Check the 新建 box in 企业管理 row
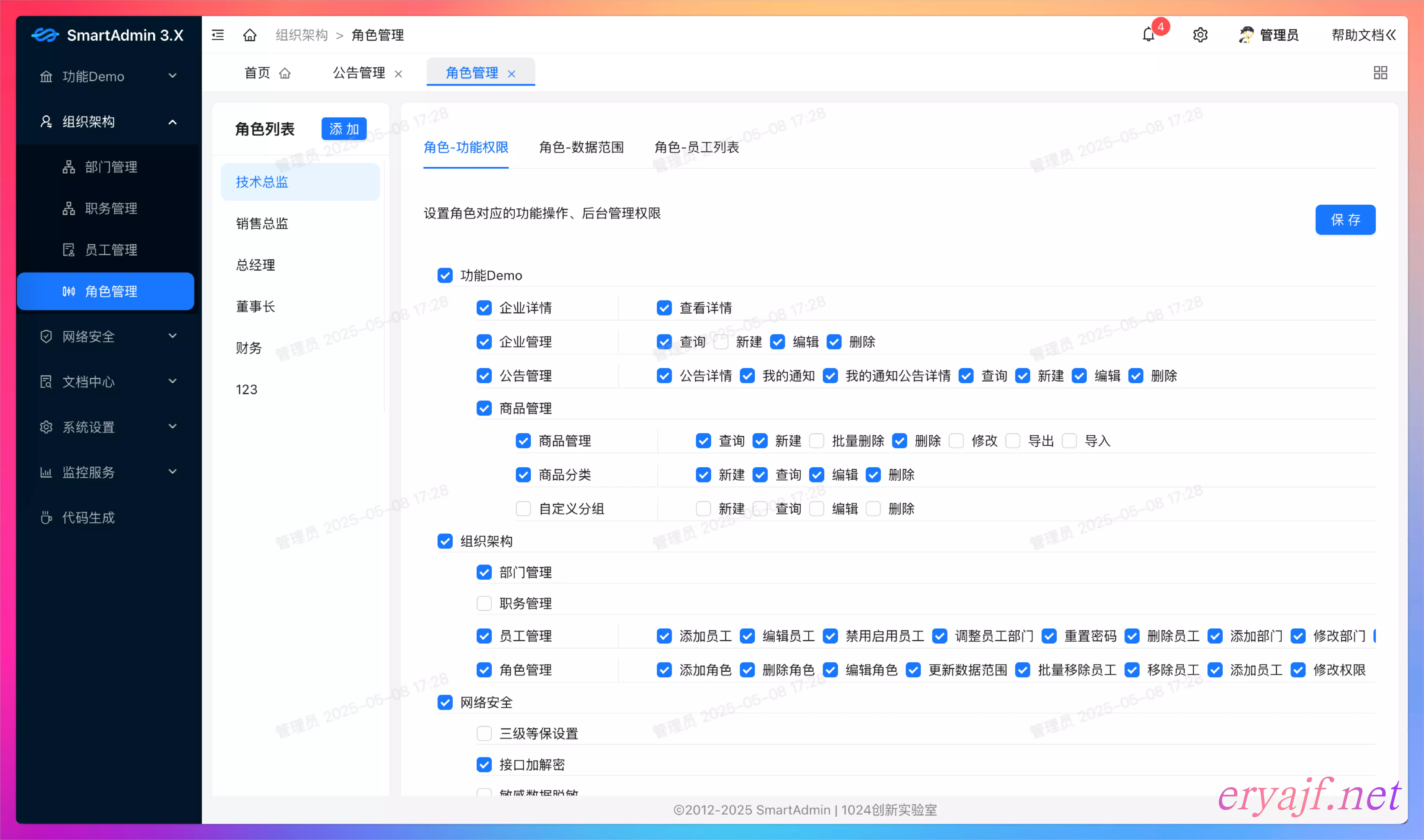 (721, 342)
